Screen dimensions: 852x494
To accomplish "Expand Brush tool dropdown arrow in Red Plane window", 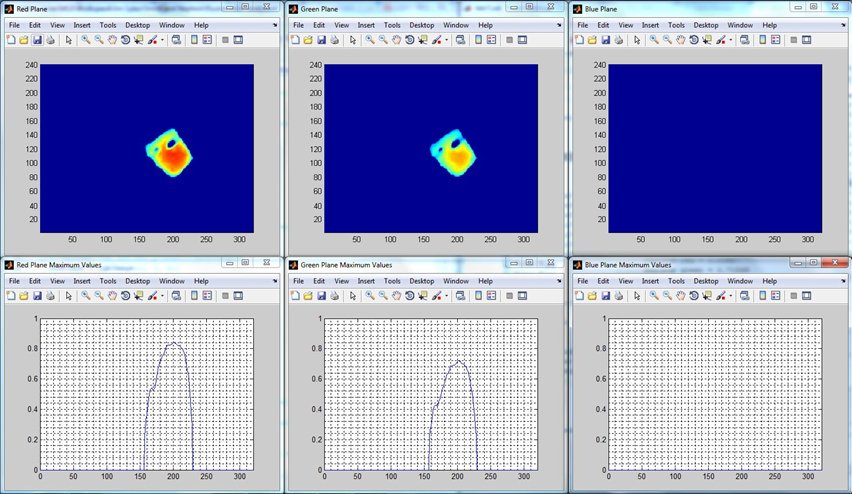I will click(162, 40).
